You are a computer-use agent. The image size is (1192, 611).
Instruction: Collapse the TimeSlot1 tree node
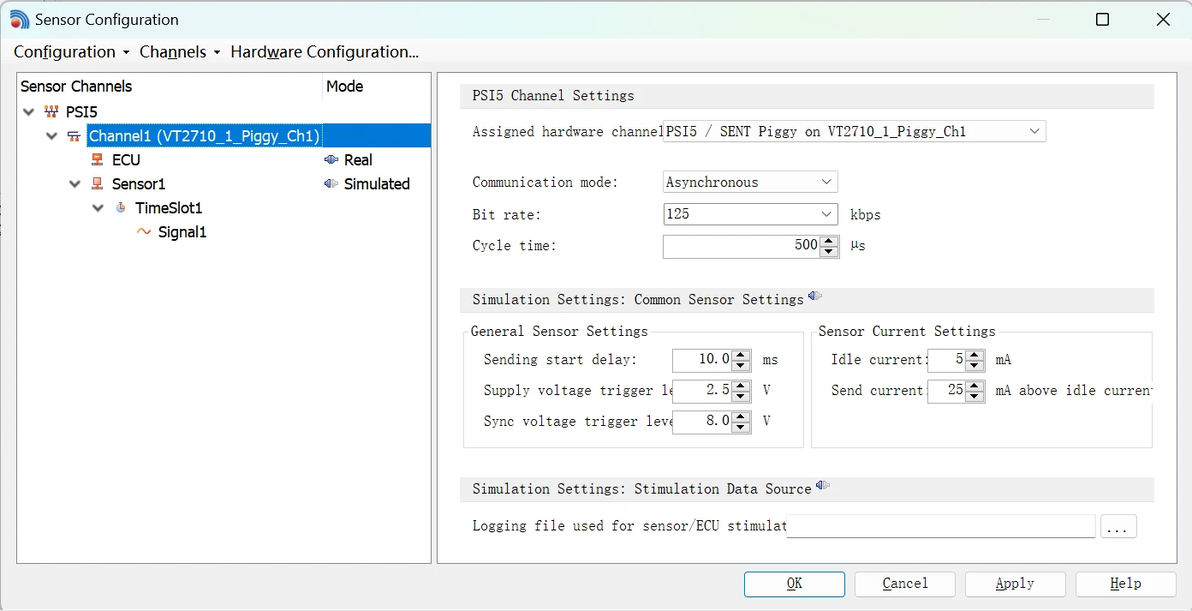click(98, 207)
